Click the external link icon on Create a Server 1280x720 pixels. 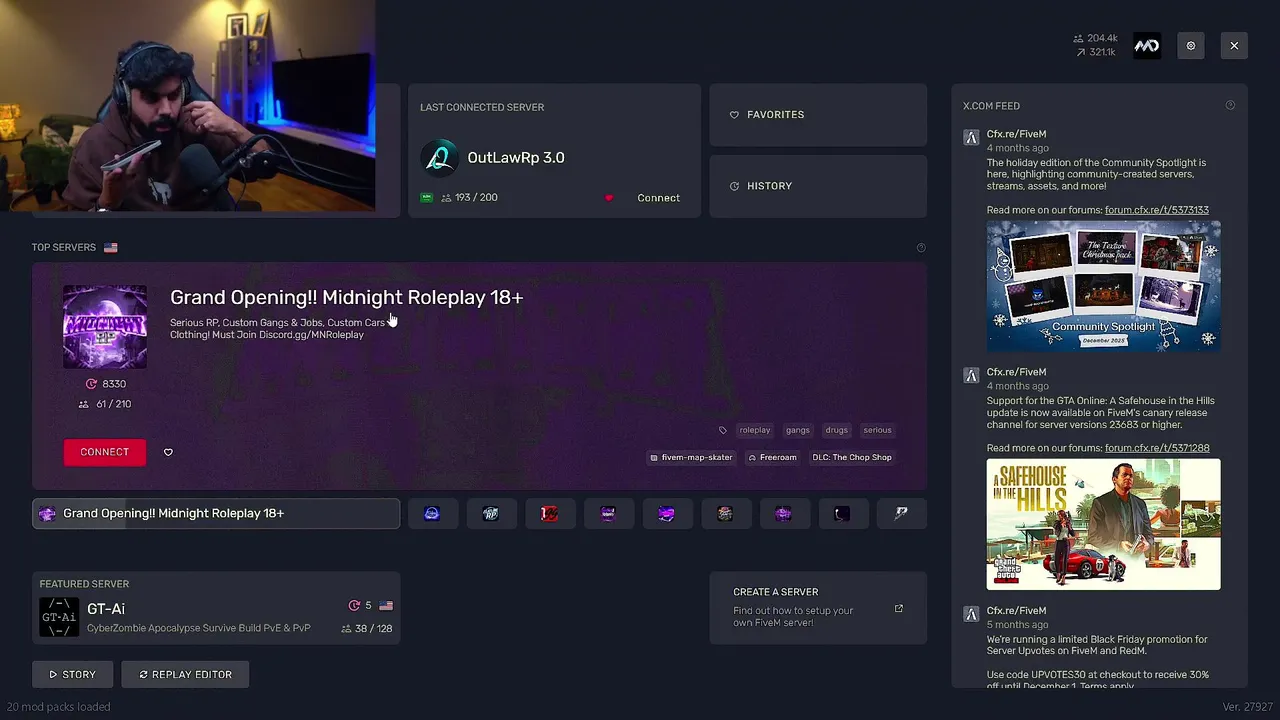[898, 608]
